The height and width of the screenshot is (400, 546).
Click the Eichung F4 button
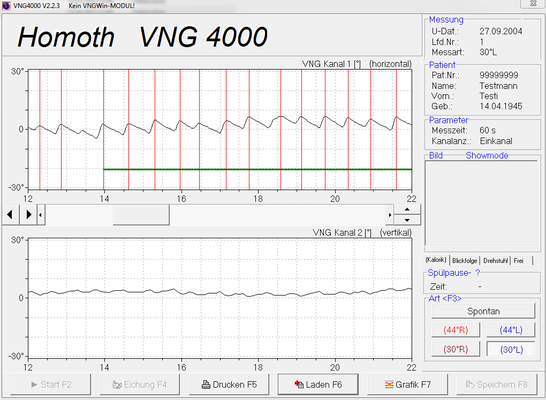140,384
